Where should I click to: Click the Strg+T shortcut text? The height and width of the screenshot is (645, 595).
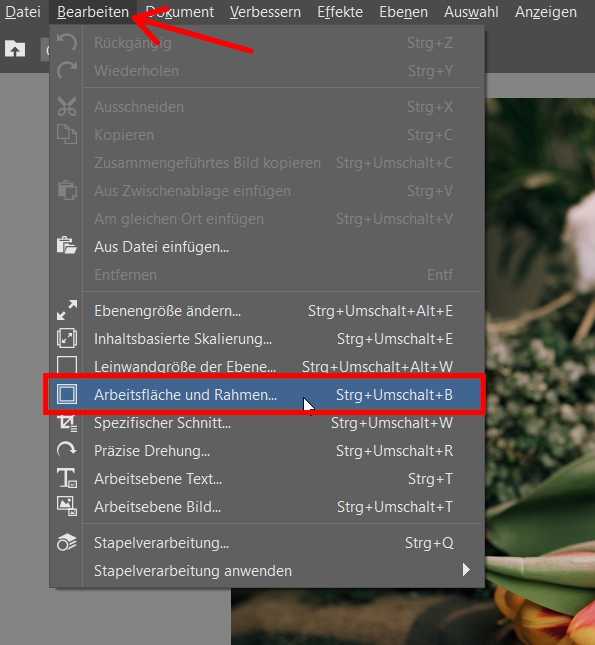click(x=430, y=479)
